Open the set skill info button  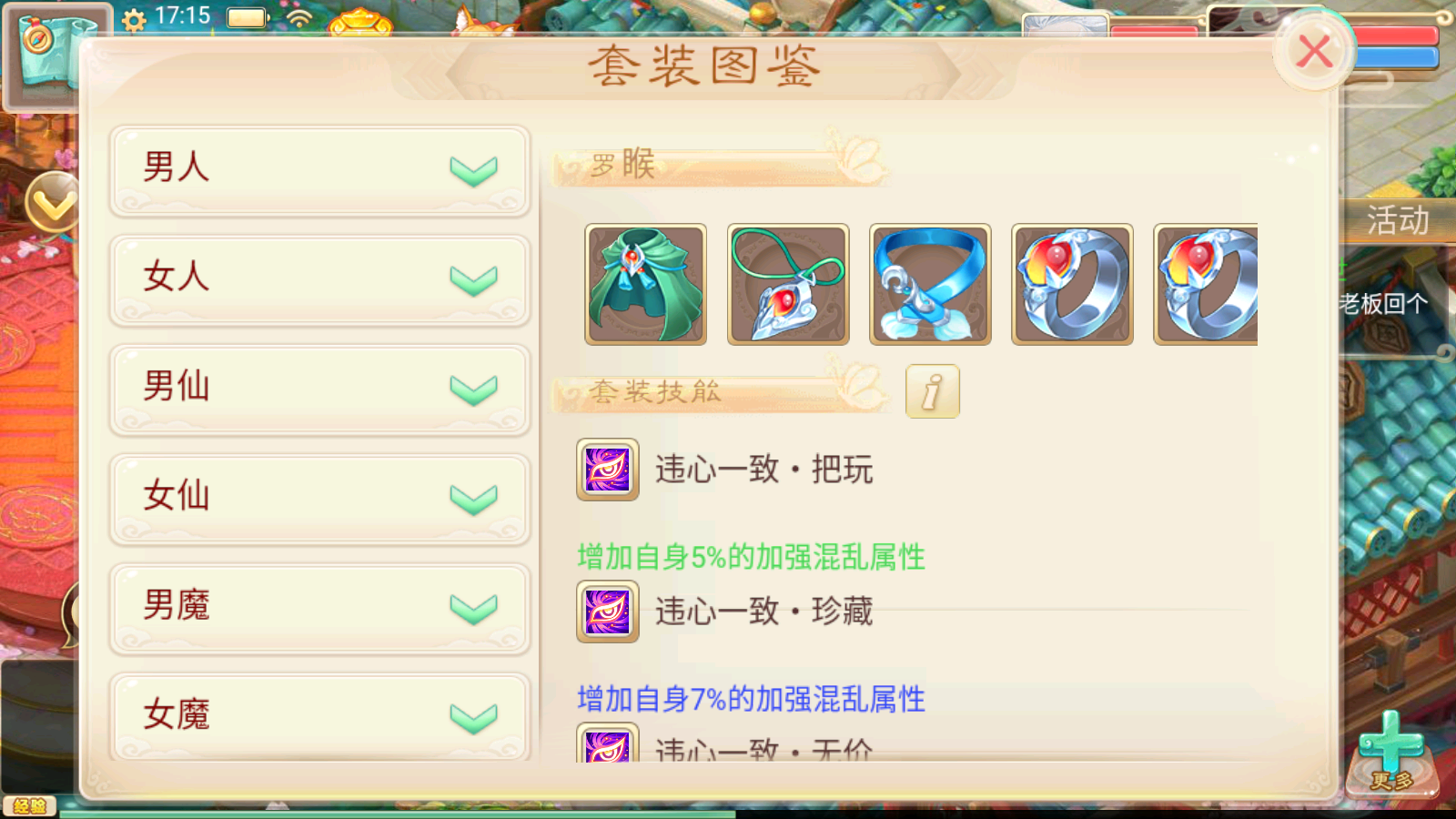[932, 391]
